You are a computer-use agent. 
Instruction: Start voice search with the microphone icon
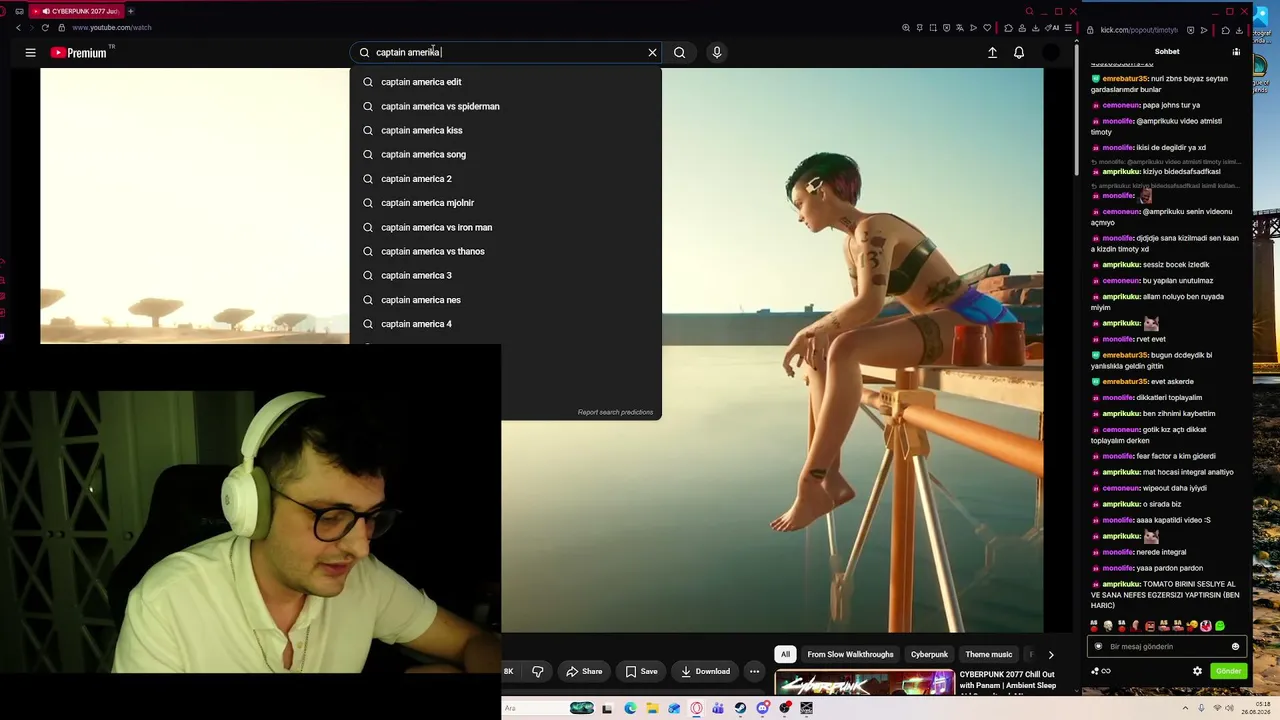[x=716, y=52]
